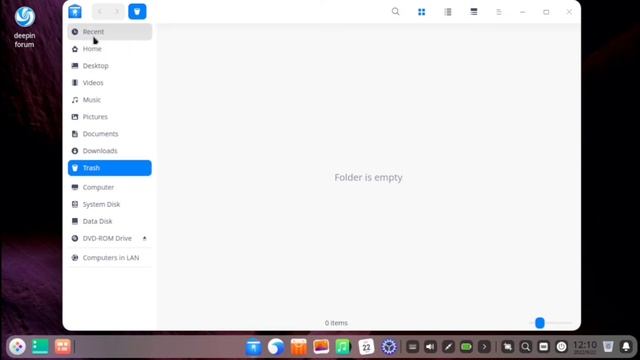Viewport: 640px width, 360px height.
Task: Switch to list view
Action: 448,12
